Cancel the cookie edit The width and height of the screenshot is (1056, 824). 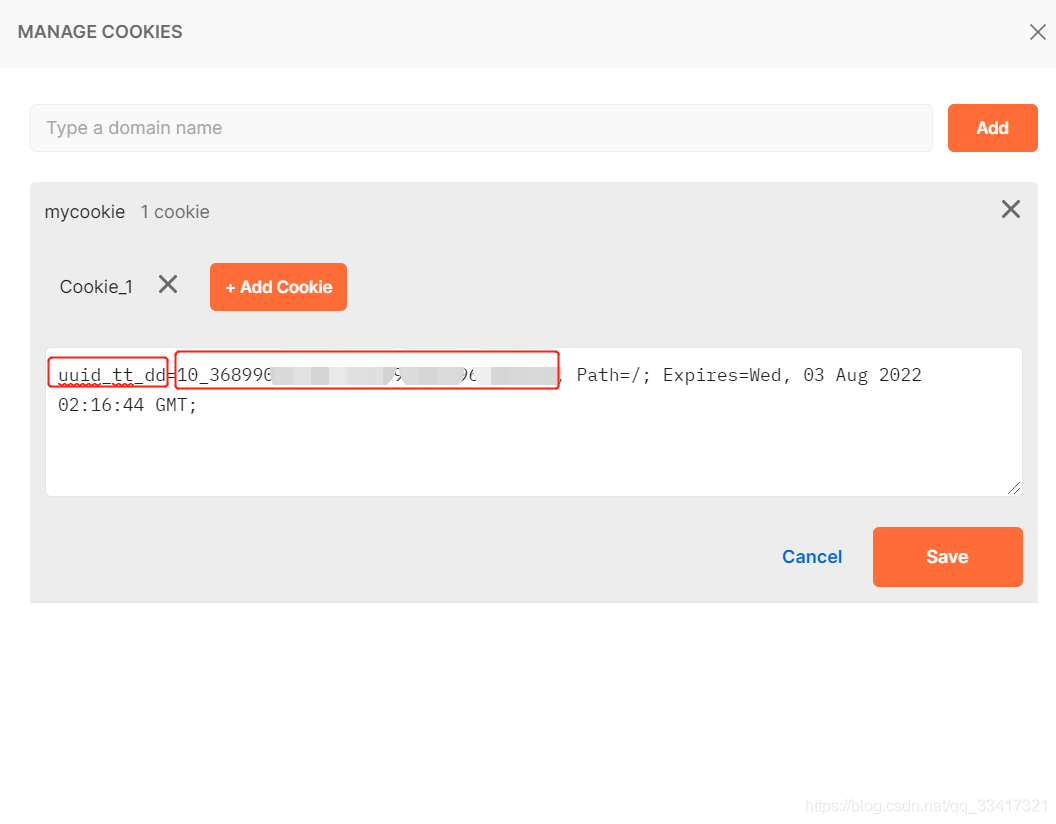click(812, 557)
